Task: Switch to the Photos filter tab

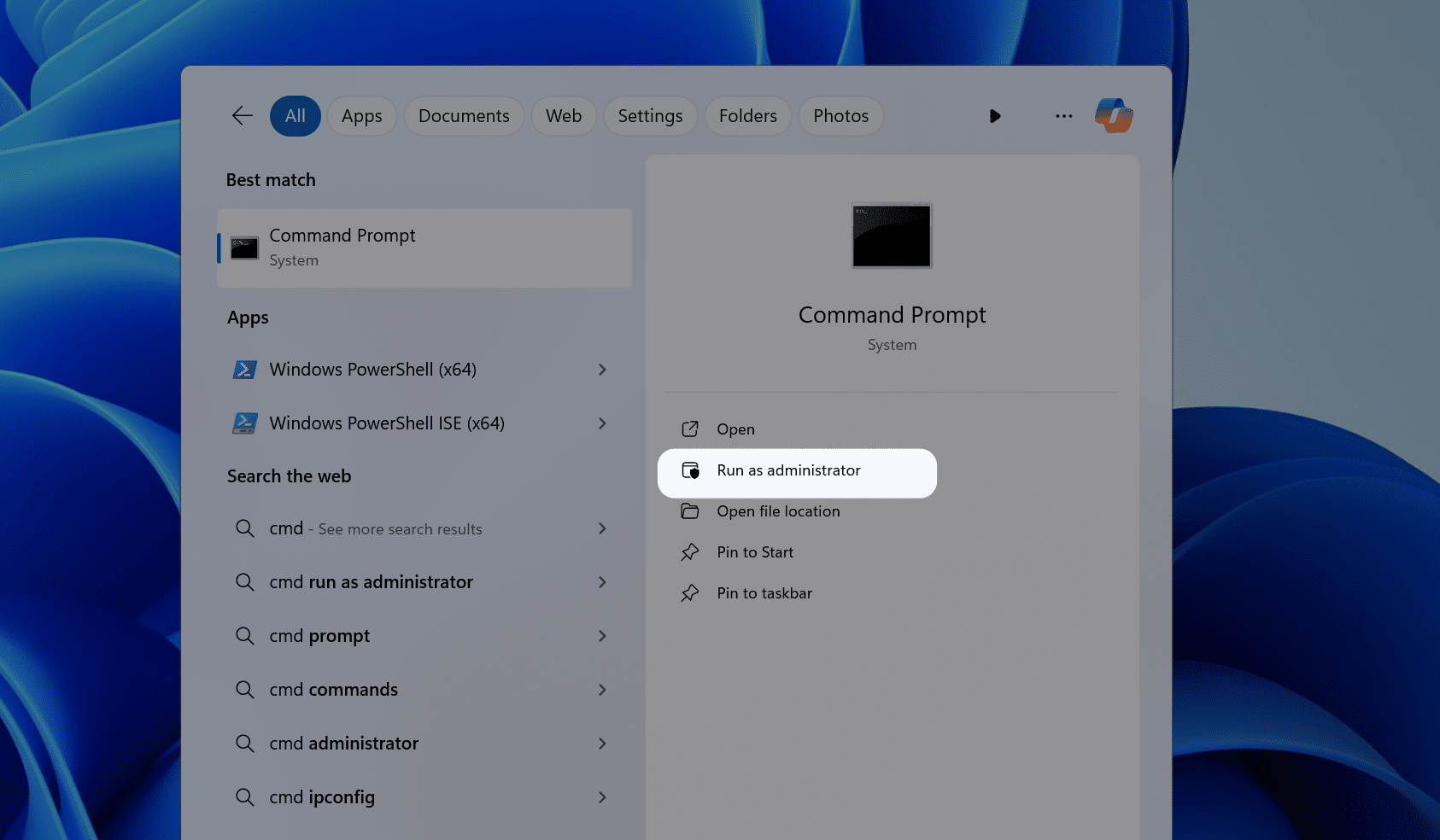Action: pos(841,116)
